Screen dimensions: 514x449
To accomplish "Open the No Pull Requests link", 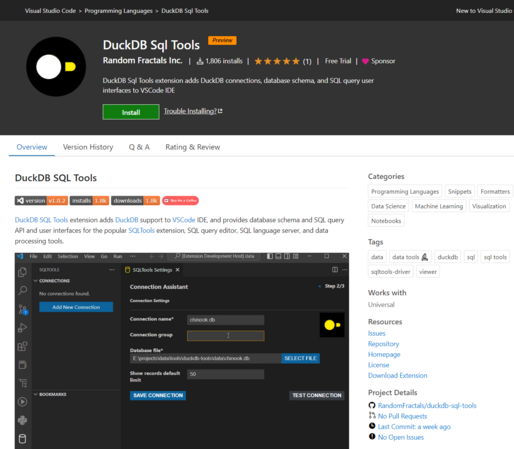I will coord(402,416).
